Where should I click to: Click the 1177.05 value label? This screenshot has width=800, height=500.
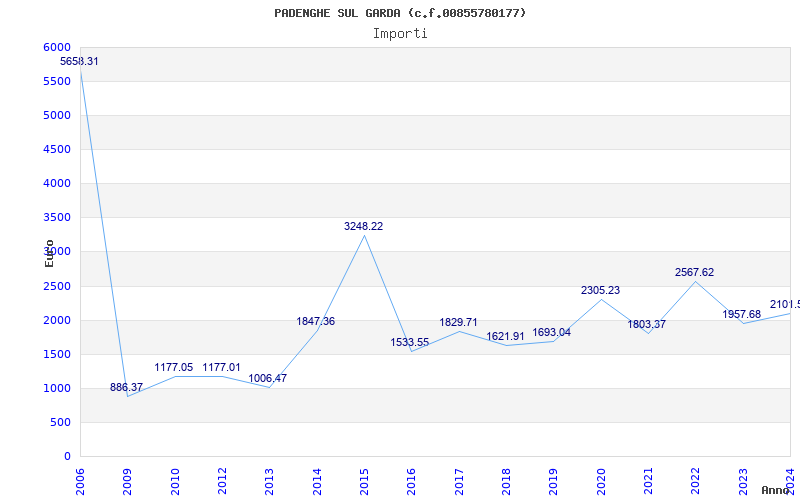(x=174, y=367)
